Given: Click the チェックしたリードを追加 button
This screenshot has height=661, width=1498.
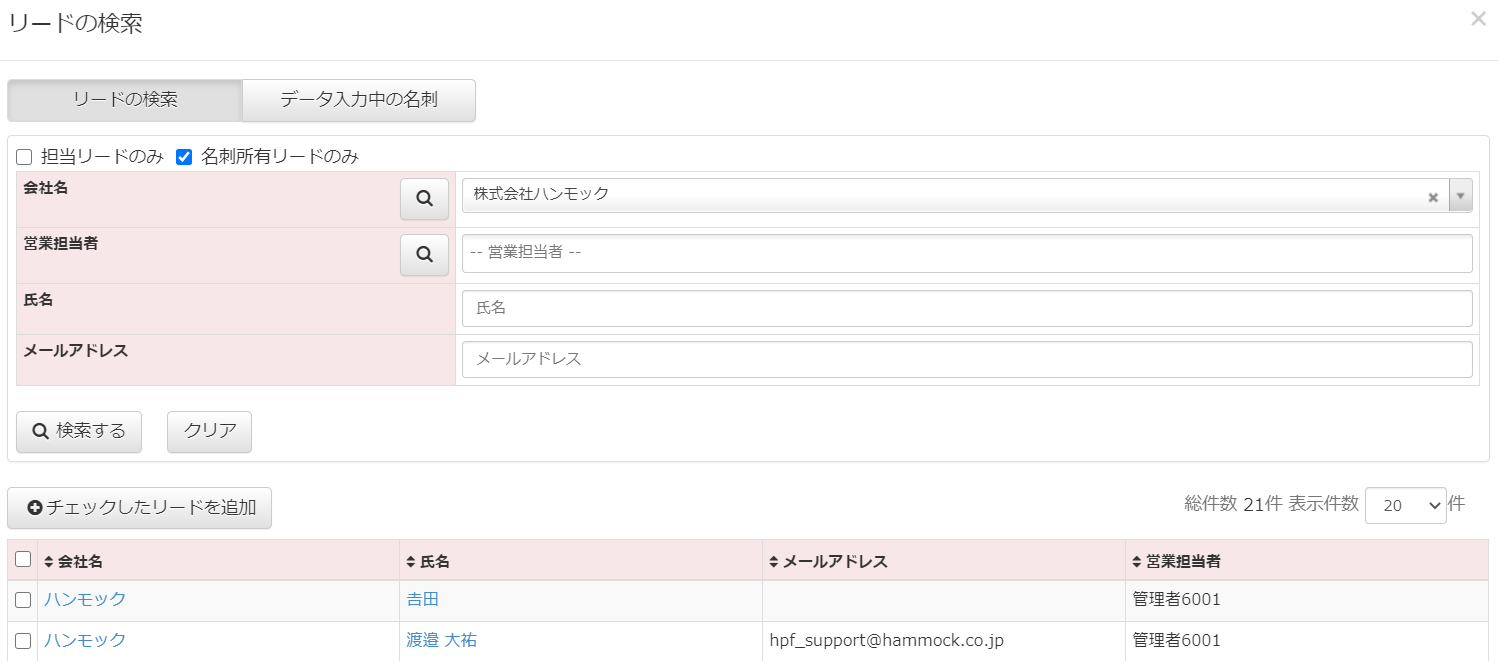Looking at the screenshot, I should click(x=140, y=508).
